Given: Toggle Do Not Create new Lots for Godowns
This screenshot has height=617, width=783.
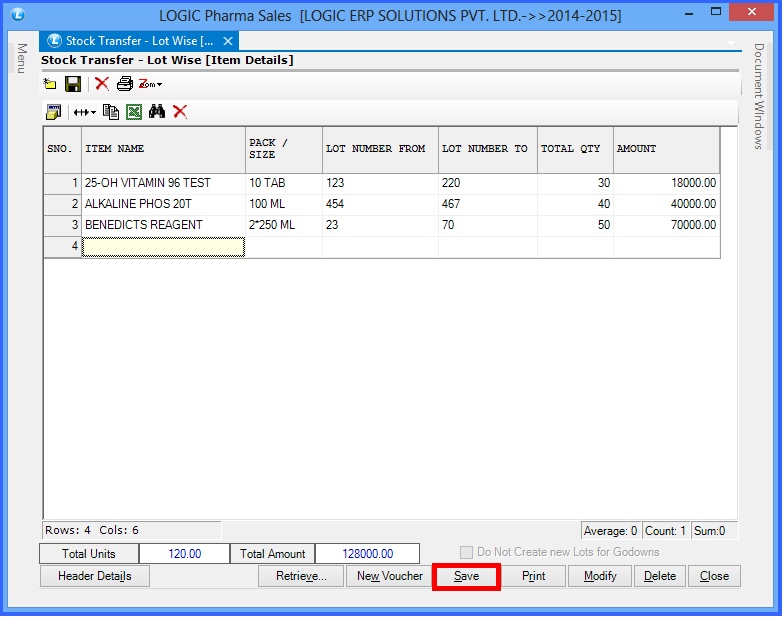Looking at the screenshot, I should click(466, 552).
